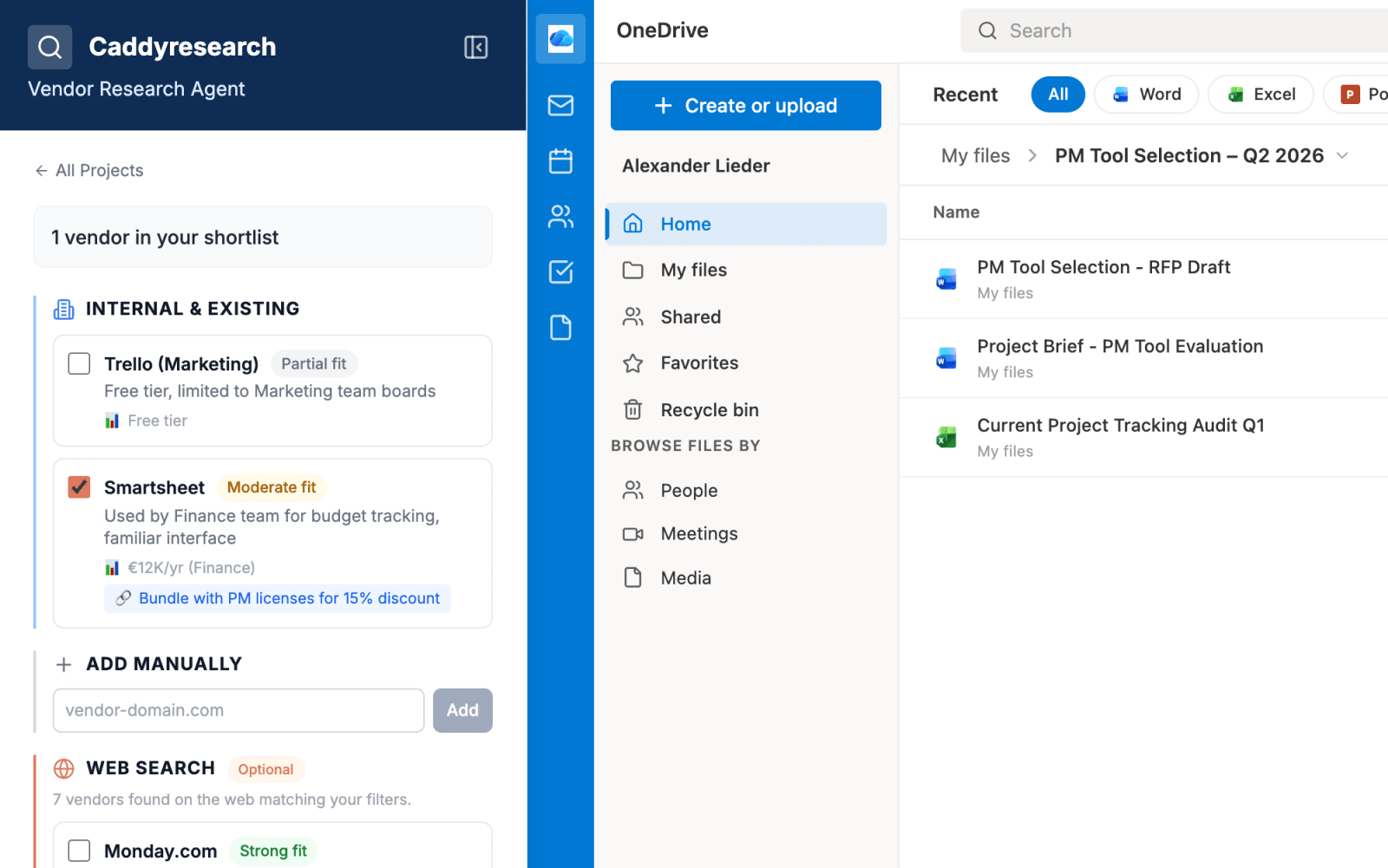Click Word icon of Project Brief file
The height and width of the screenshot is (868, 1388).
point(946,358)
